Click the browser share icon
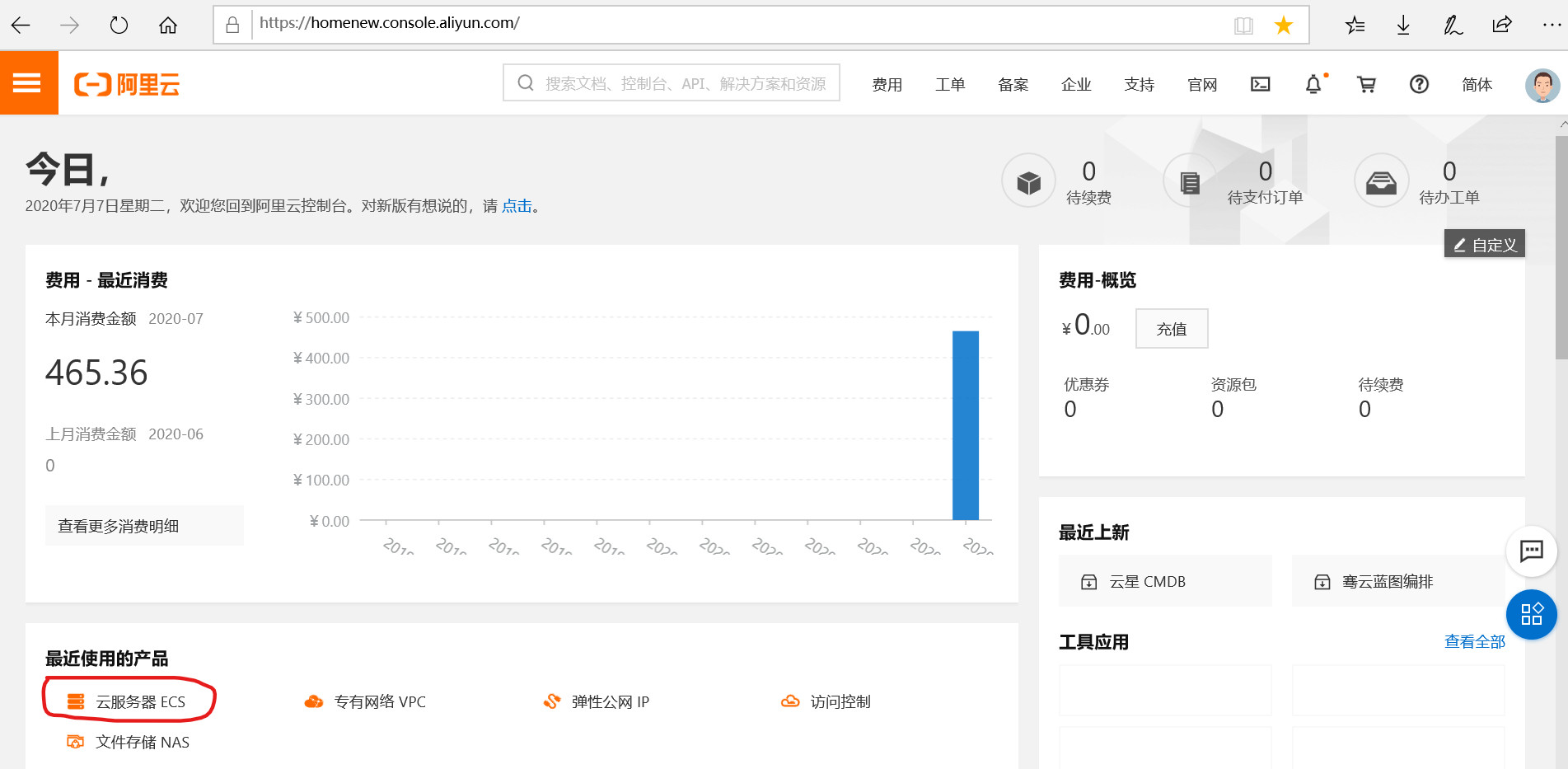 point(1502,25)
